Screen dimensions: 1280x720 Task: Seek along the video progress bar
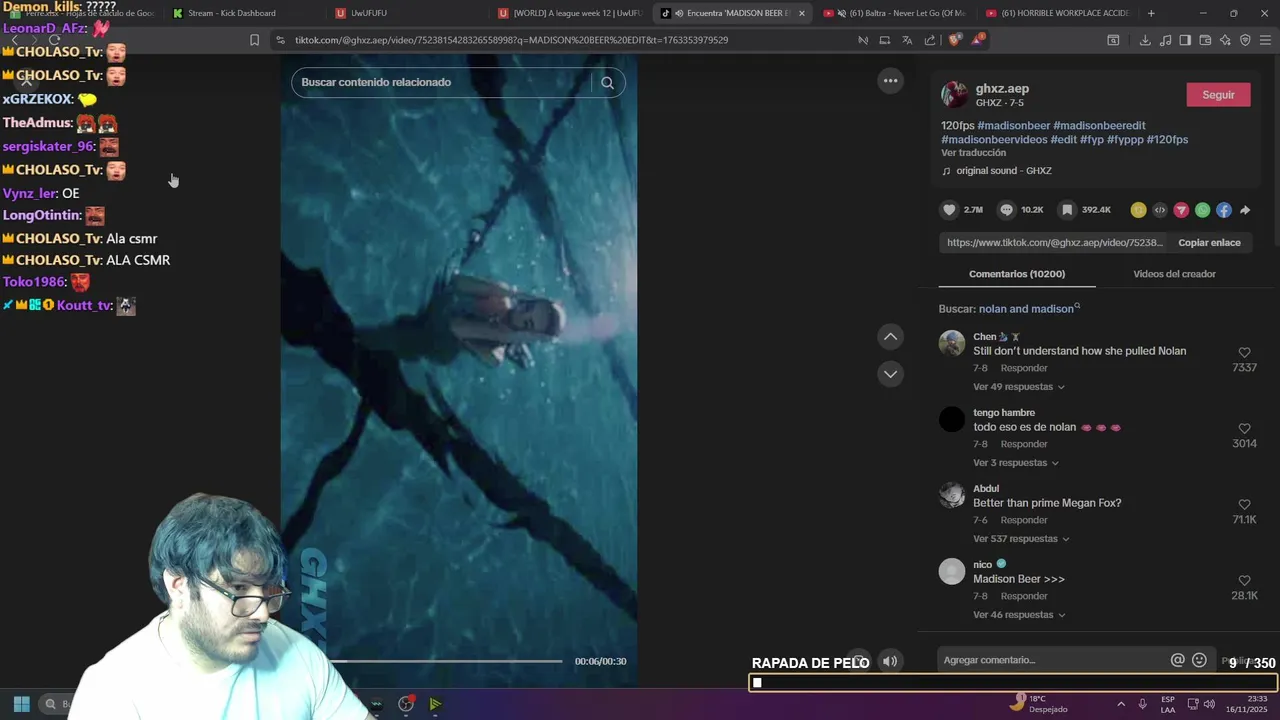coord(445,661)
